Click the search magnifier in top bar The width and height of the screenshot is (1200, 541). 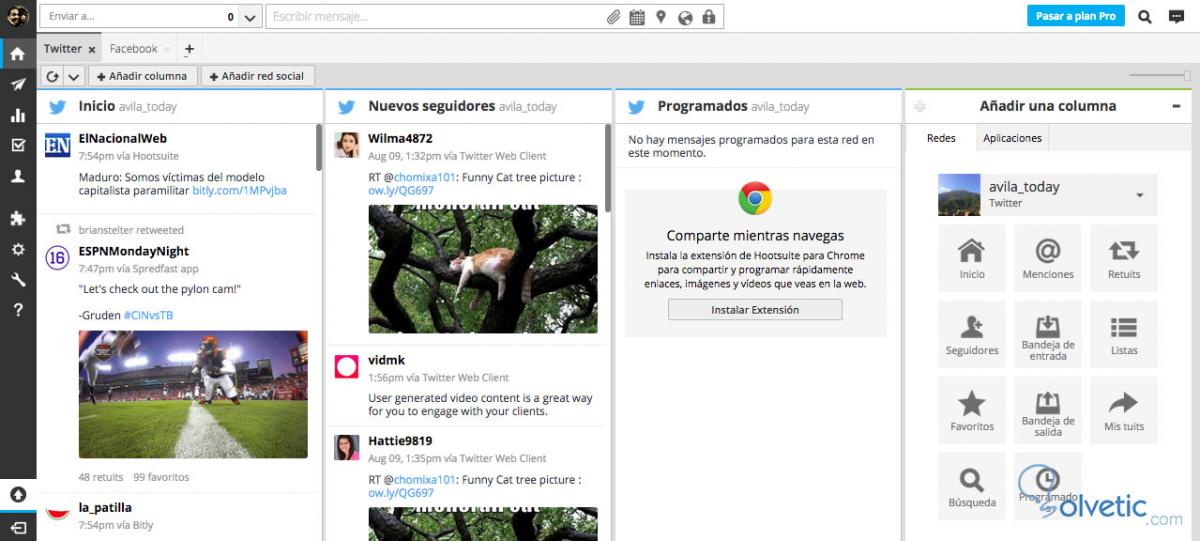pos(1145,16)
